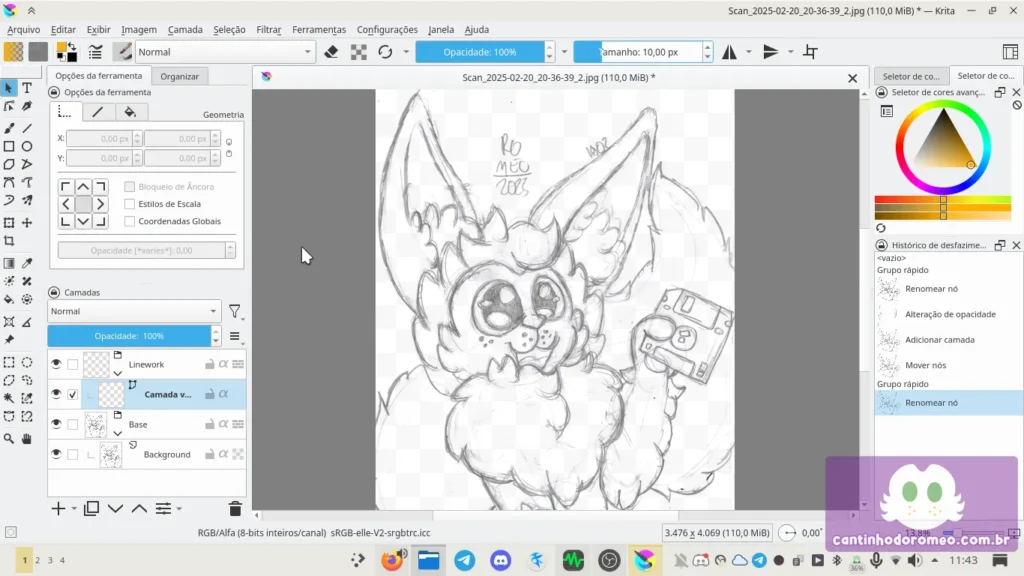Open the layer filter funnel icon

coord(234,312)
